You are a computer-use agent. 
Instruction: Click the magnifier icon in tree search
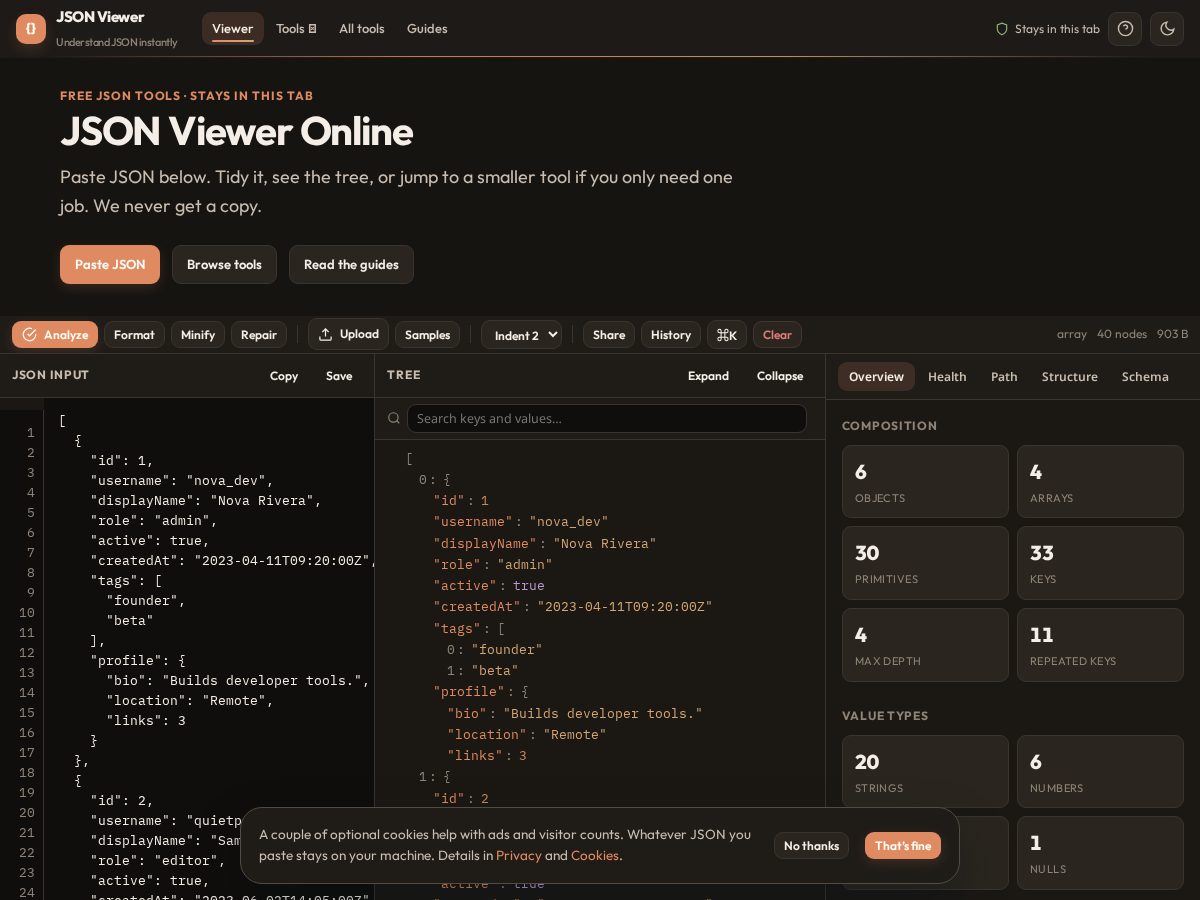click(x=394, y=418)
